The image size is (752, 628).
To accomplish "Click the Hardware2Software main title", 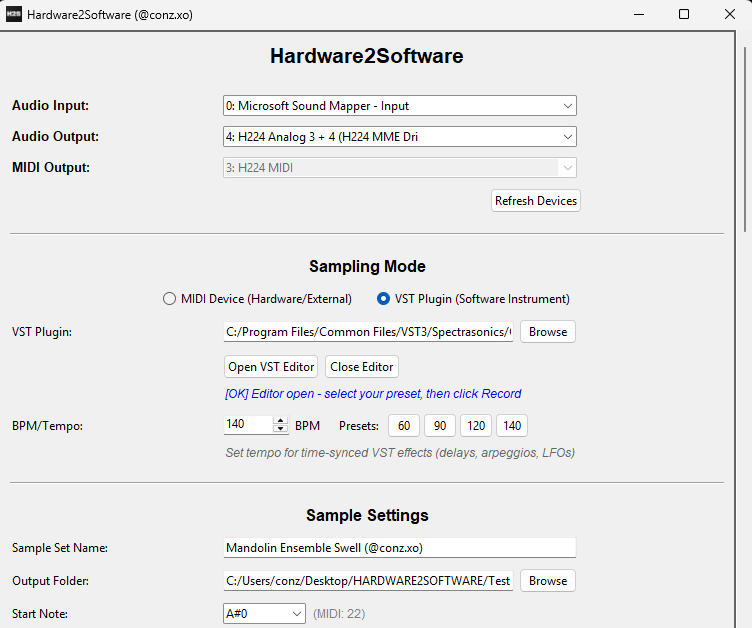I will tap(366, 56).
